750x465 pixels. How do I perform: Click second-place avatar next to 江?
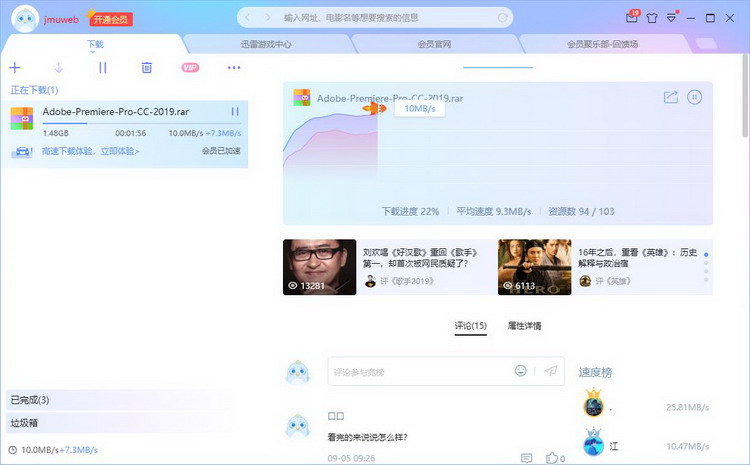tap(594, 442)
